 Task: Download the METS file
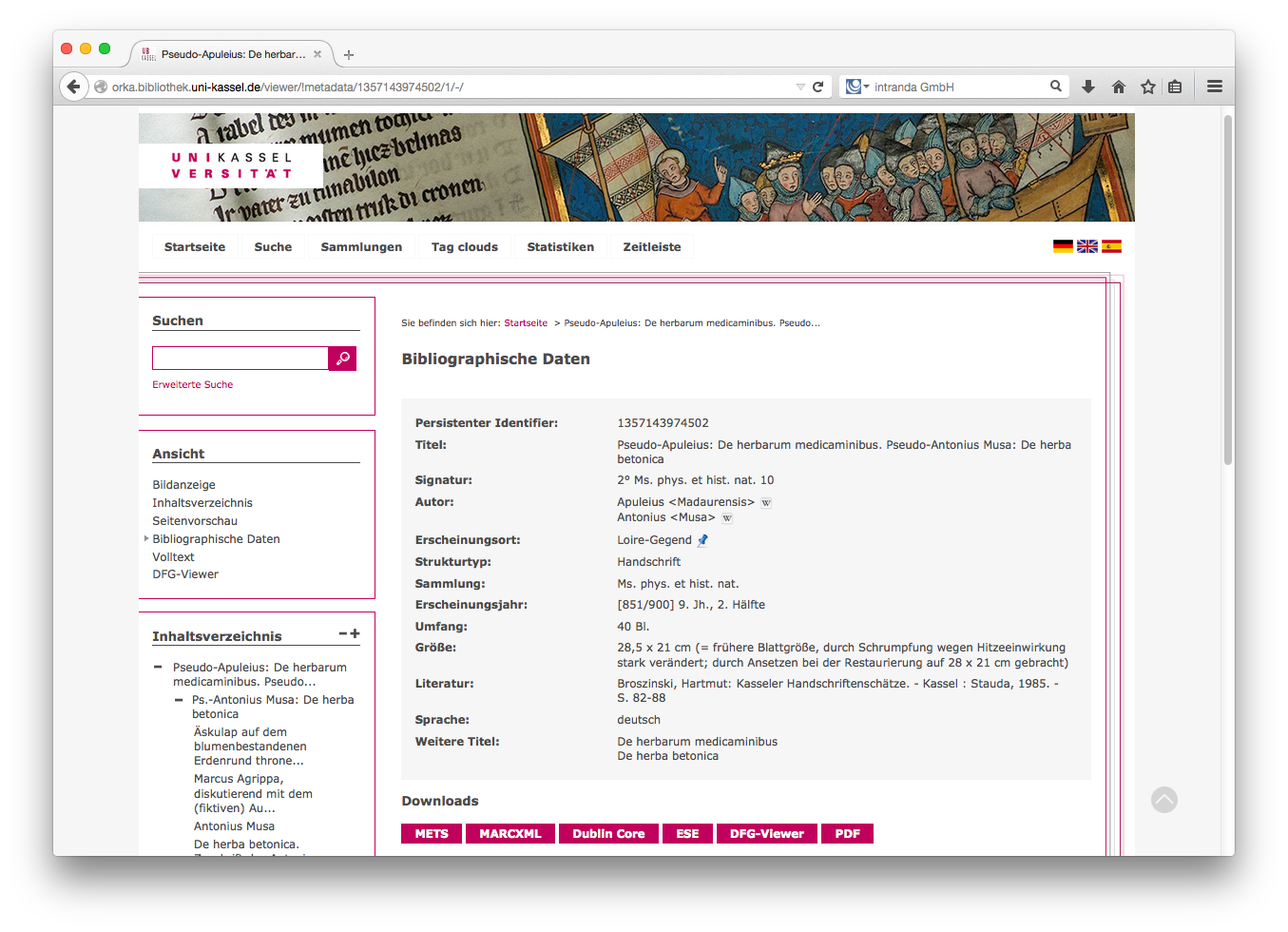click(432, 834)
